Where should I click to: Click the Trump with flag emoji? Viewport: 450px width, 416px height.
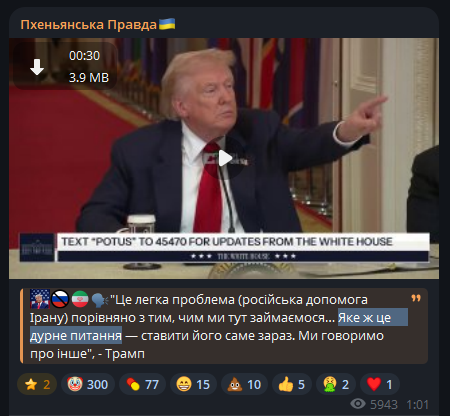[x=40, y=299]
